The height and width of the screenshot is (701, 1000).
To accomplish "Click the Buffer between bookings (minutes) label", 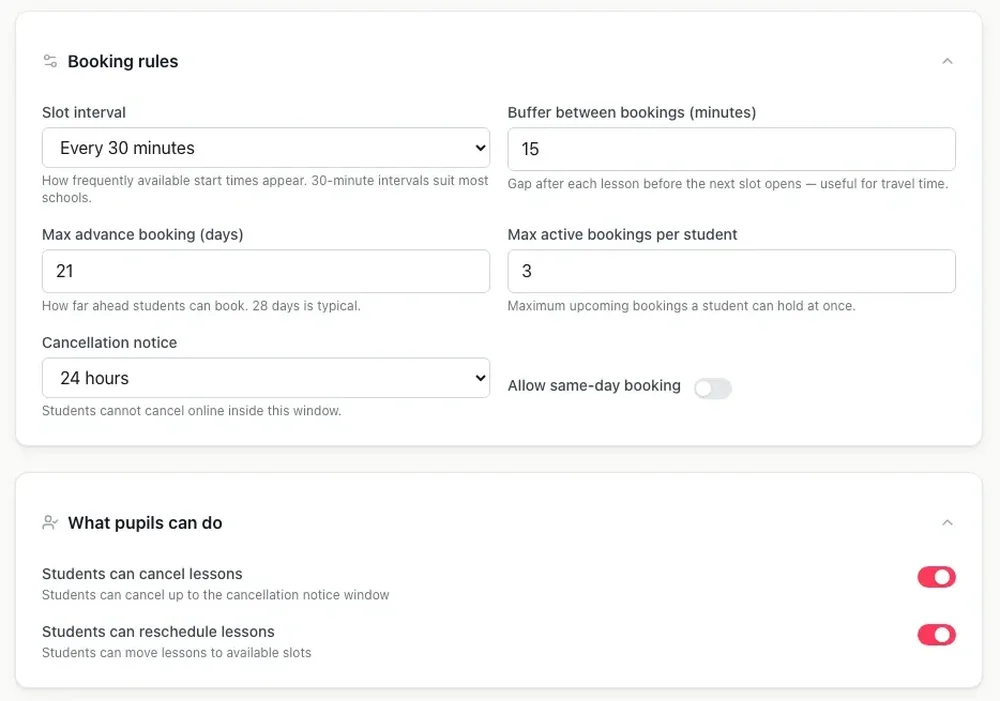I will [x=631, y=112].
